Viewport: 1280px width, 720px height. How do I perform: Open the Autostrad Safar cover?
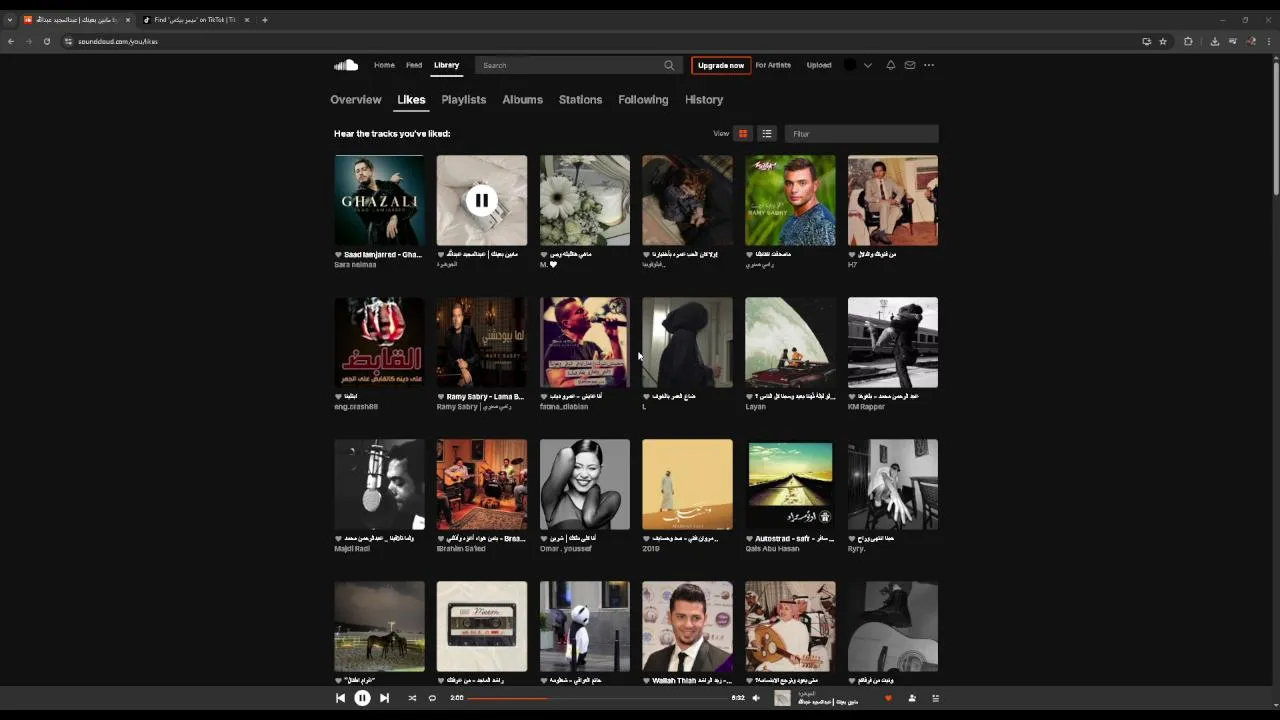point(790,484)
